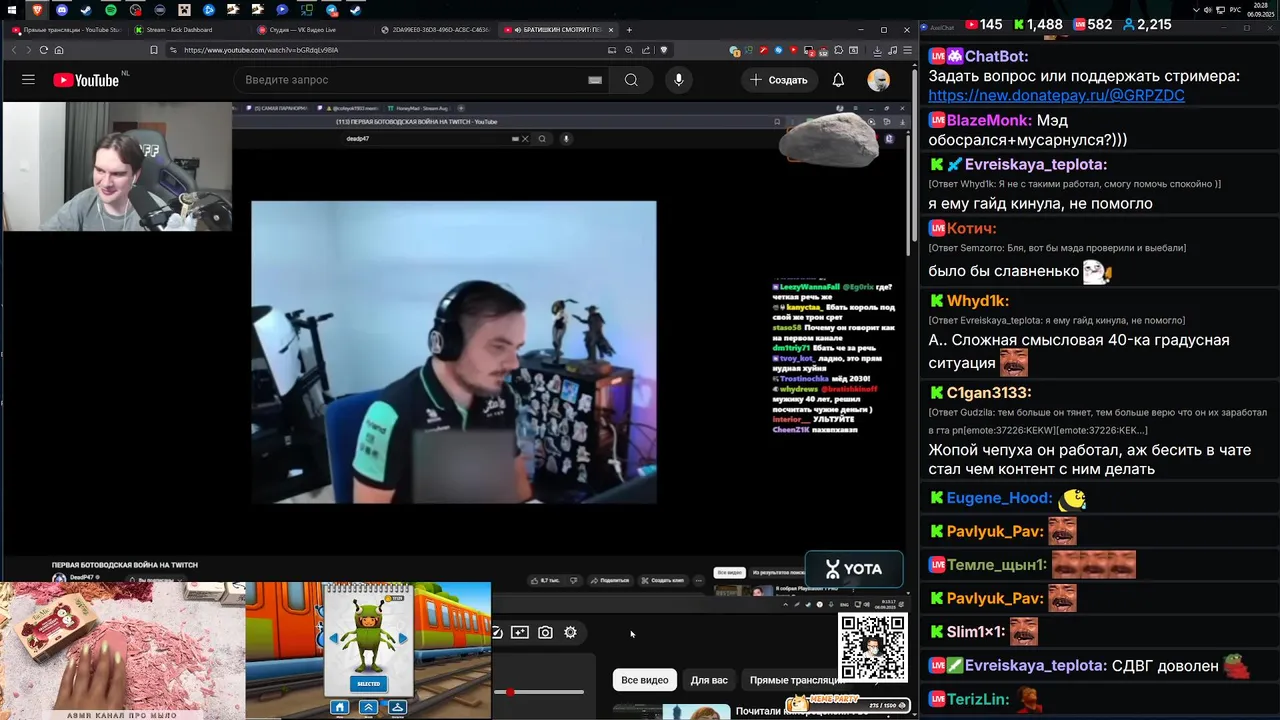Viewport: 1280px width, 720px height.
Task: Dislike the video with the thumbs down
Action: tap(573, 580)
